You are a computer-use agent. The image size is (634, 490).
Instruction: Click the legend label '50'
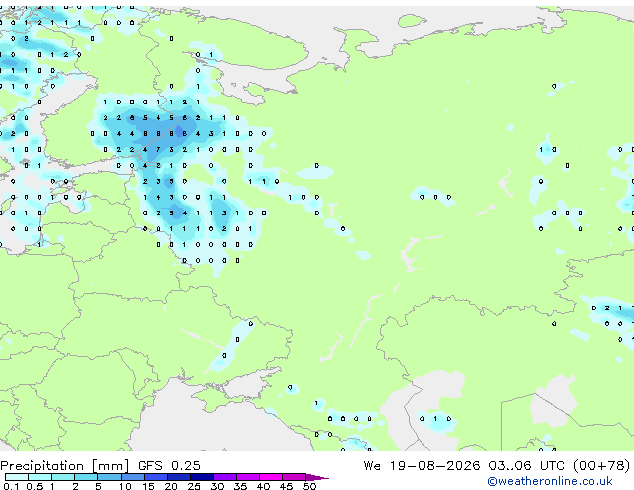coord(309,486)
